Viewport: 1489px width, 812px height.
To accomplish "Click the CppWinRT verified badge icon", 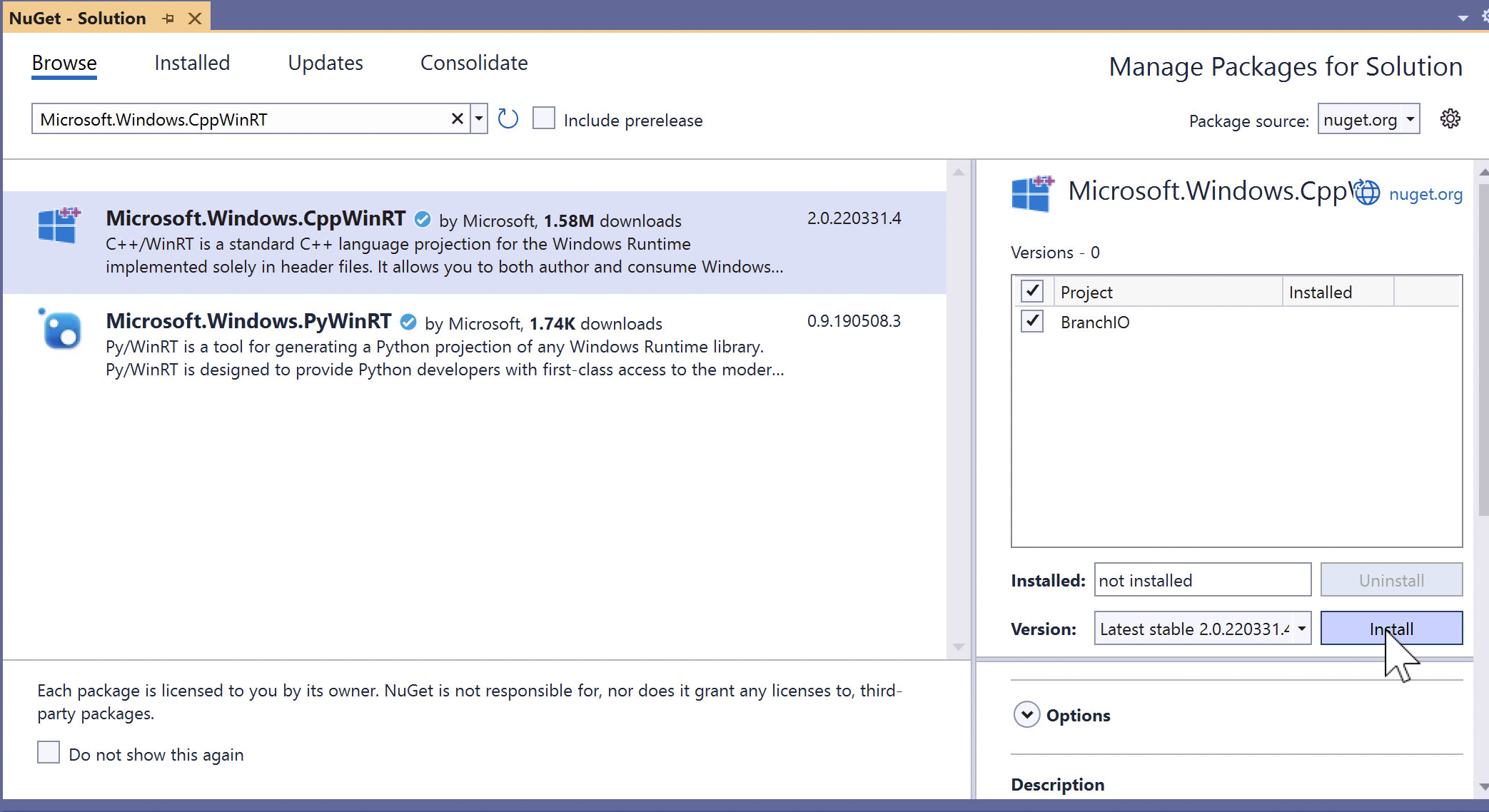I will [423, 219].
